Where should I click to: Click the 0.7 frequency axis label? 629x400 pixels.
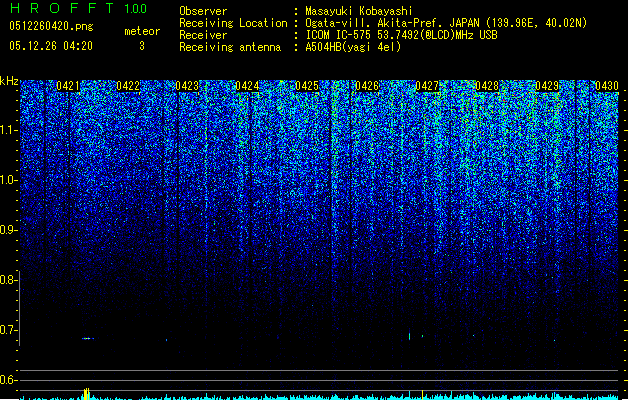click(x=8, y=330)
